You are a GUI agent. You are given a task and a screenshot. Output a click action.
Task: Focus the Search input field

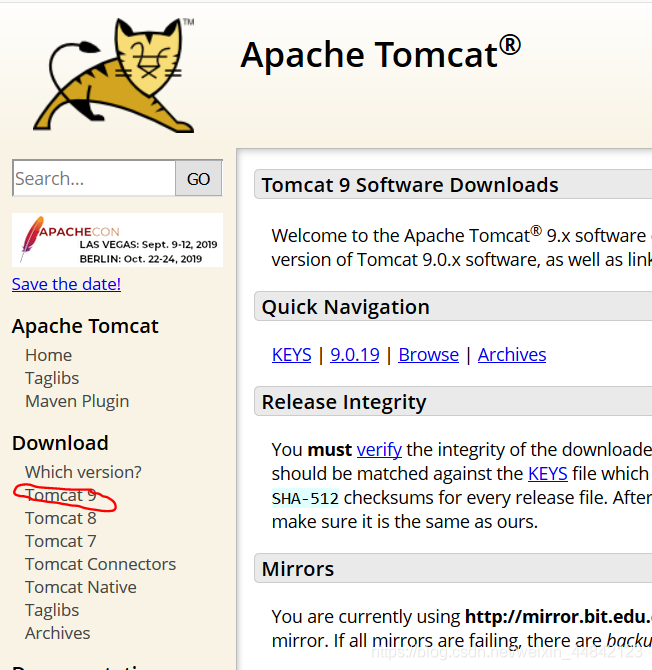tap(94, 178)
